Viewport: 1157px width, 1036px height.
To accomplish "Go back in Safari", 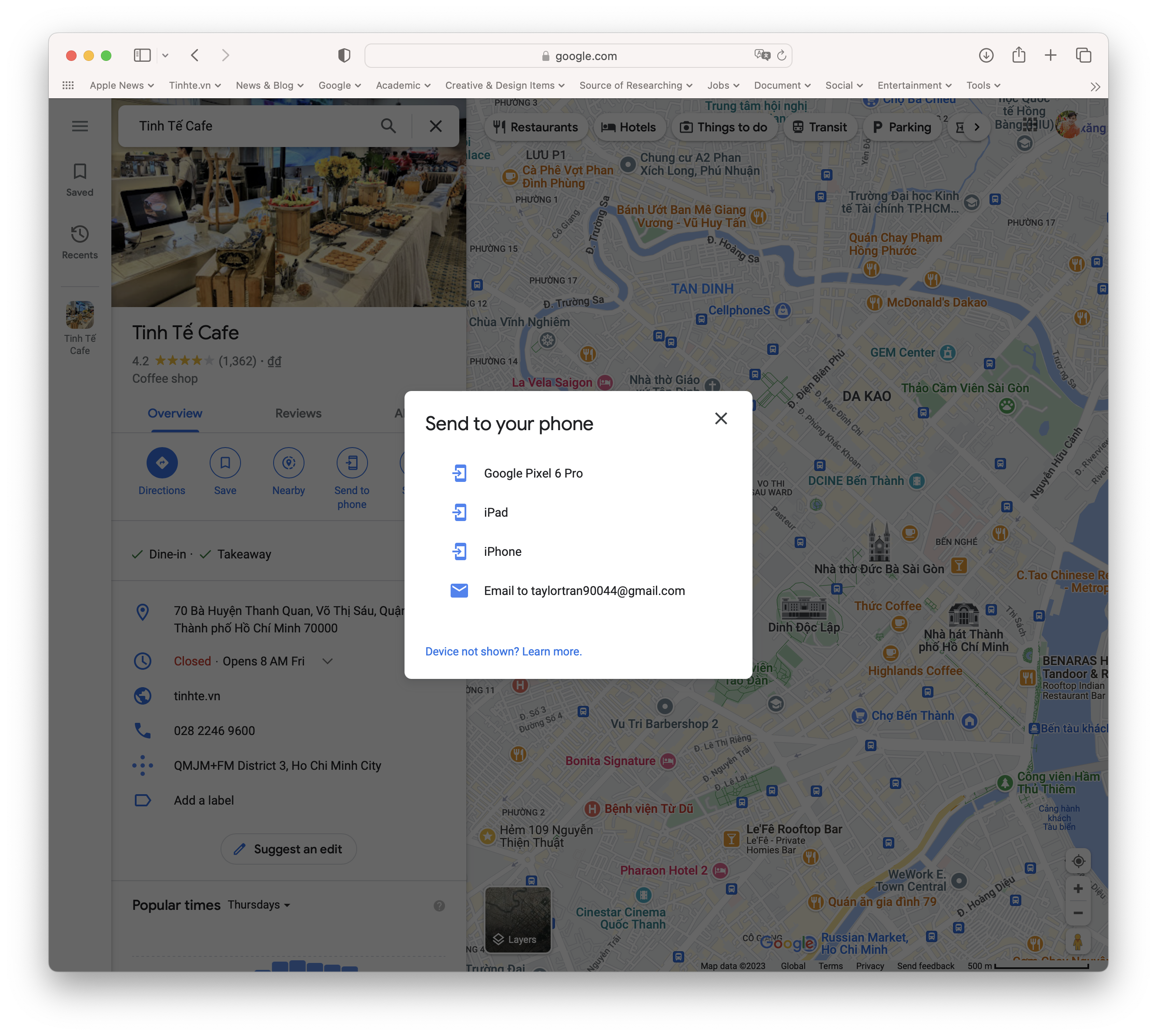I will [195, 55].
